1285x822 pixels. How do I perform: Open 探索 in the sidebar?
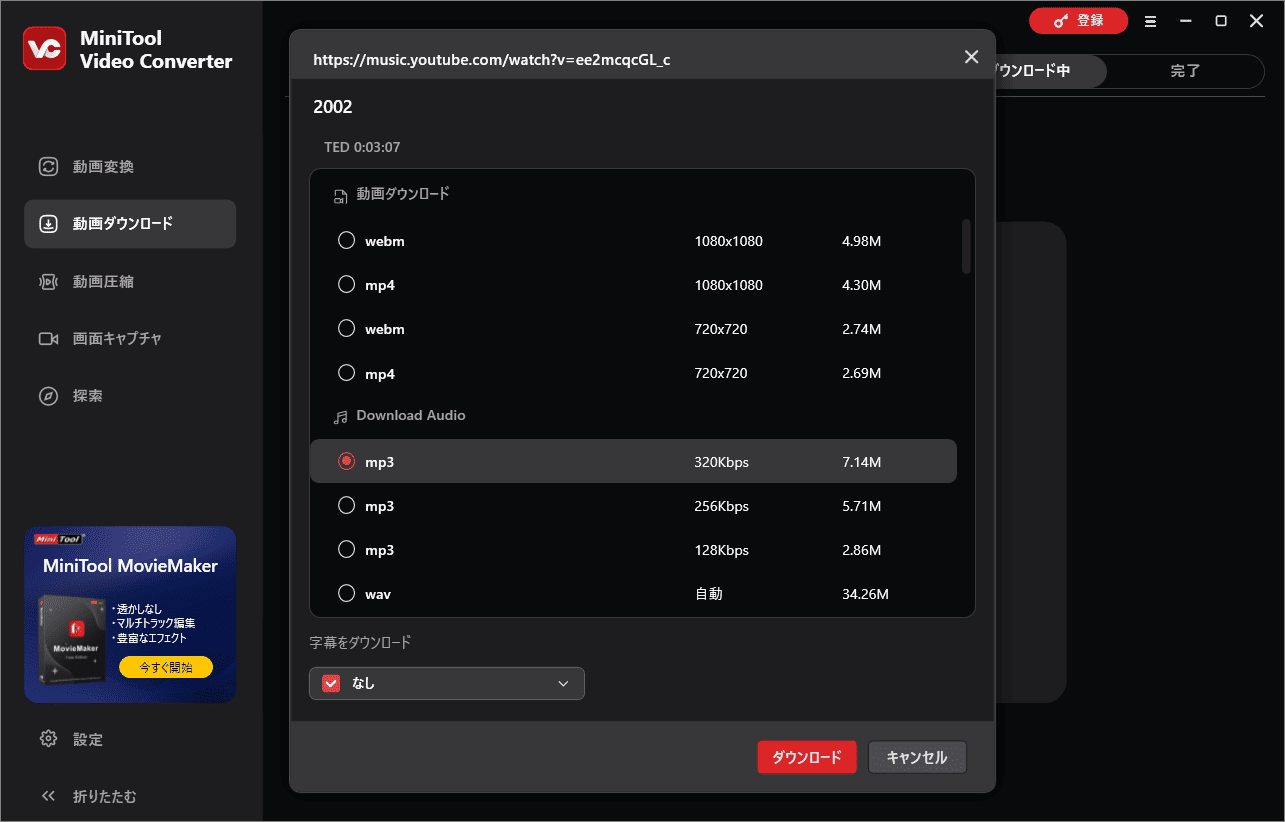[130, 396]
